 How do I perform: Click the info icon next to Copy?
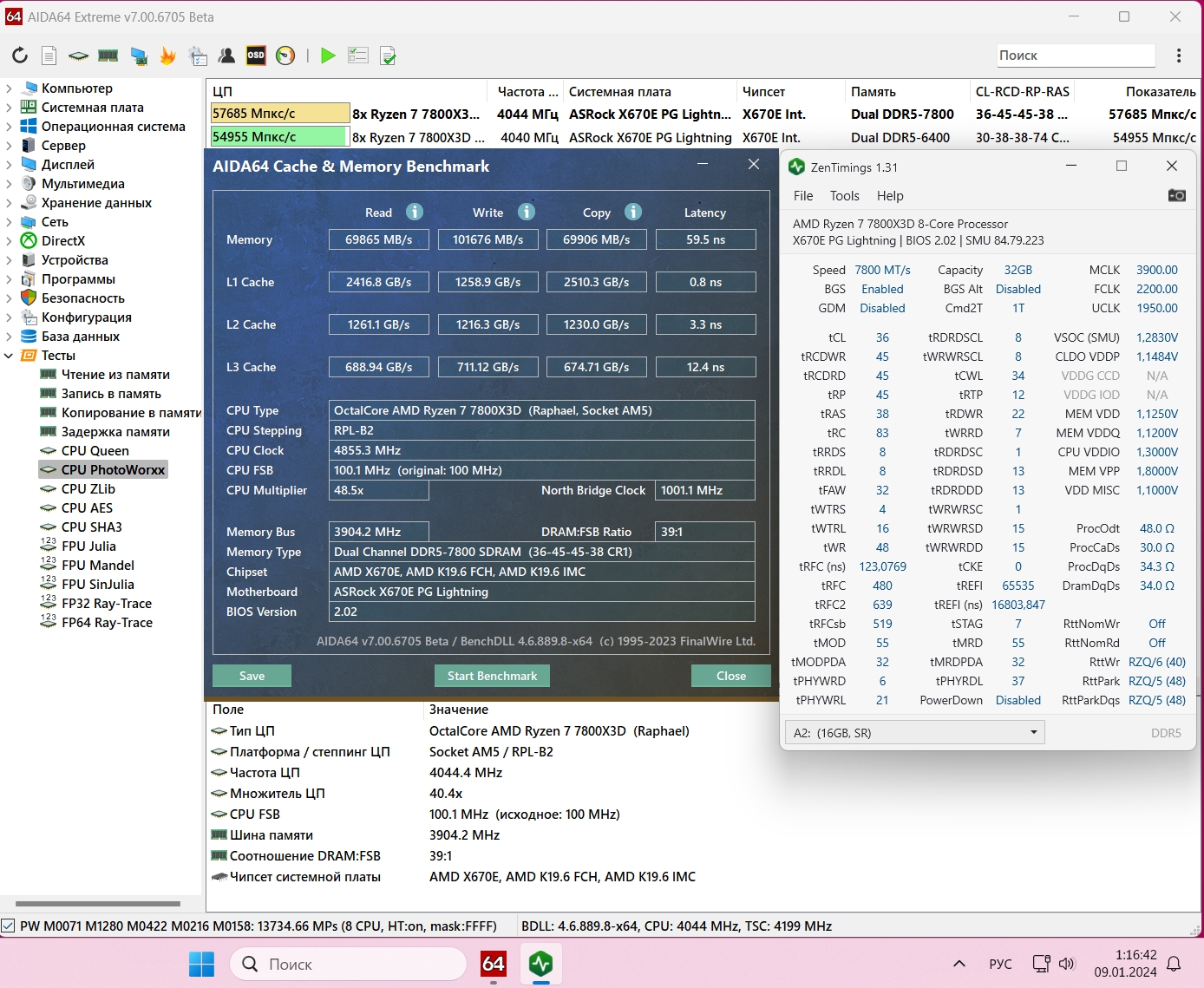(x=633, y=212)
